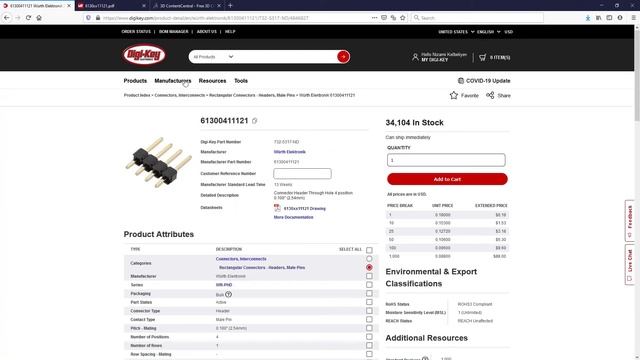Copy part number with icon beside 61300411121
640x360 pixels.
click(x=254, y=121)
